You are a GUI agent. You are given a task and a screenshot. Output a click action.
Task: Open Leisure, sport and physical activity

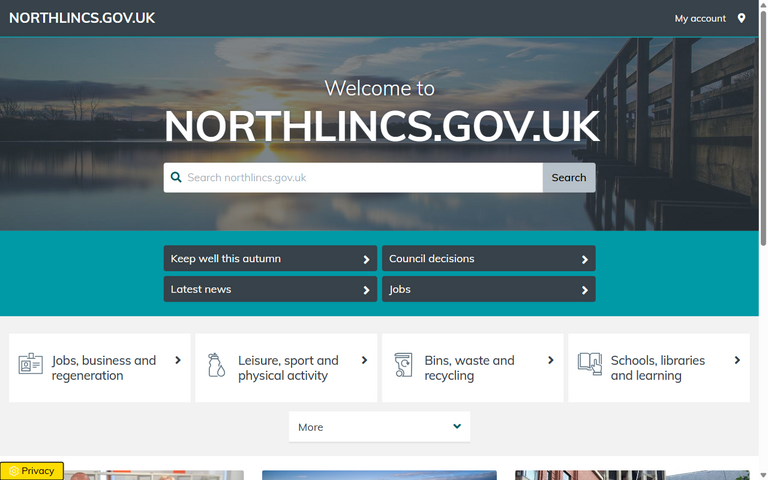[x=288, y=368]
